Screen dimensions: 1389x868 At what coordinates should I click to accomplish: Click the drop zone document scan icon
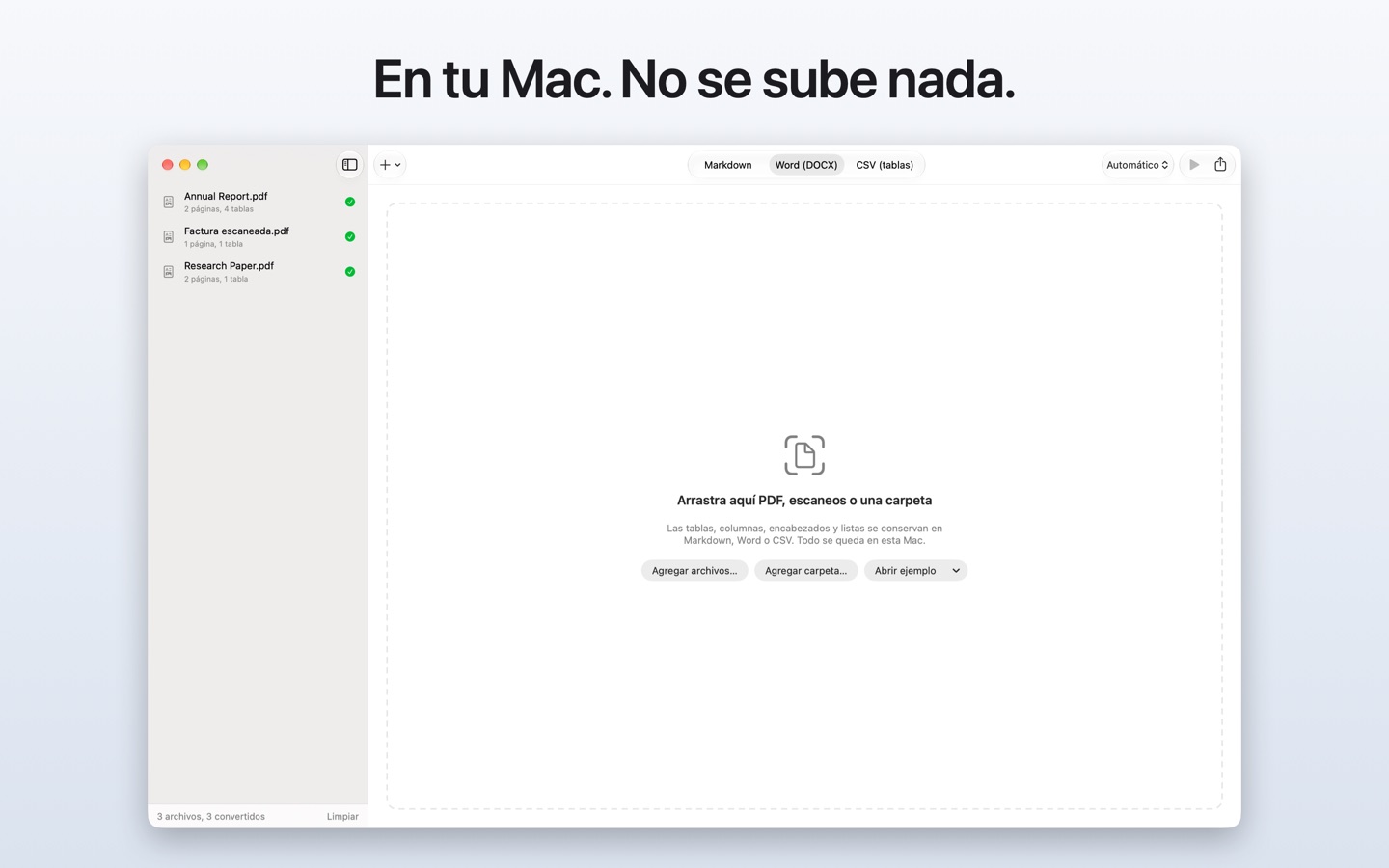click(x=804, y=455)
